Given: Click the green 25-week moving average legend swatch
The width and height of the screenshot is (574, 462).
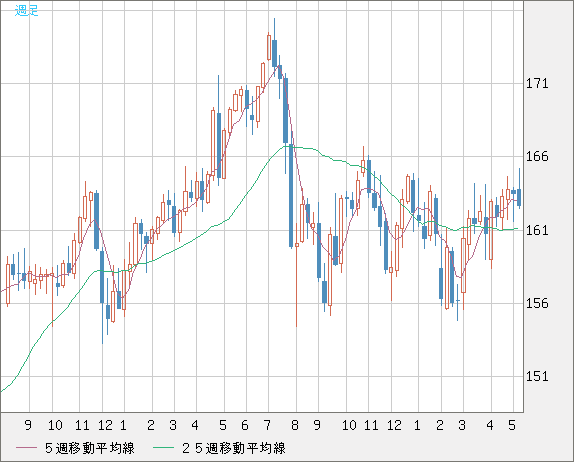Looking at the screenshot, I should (x=163, y=448).
